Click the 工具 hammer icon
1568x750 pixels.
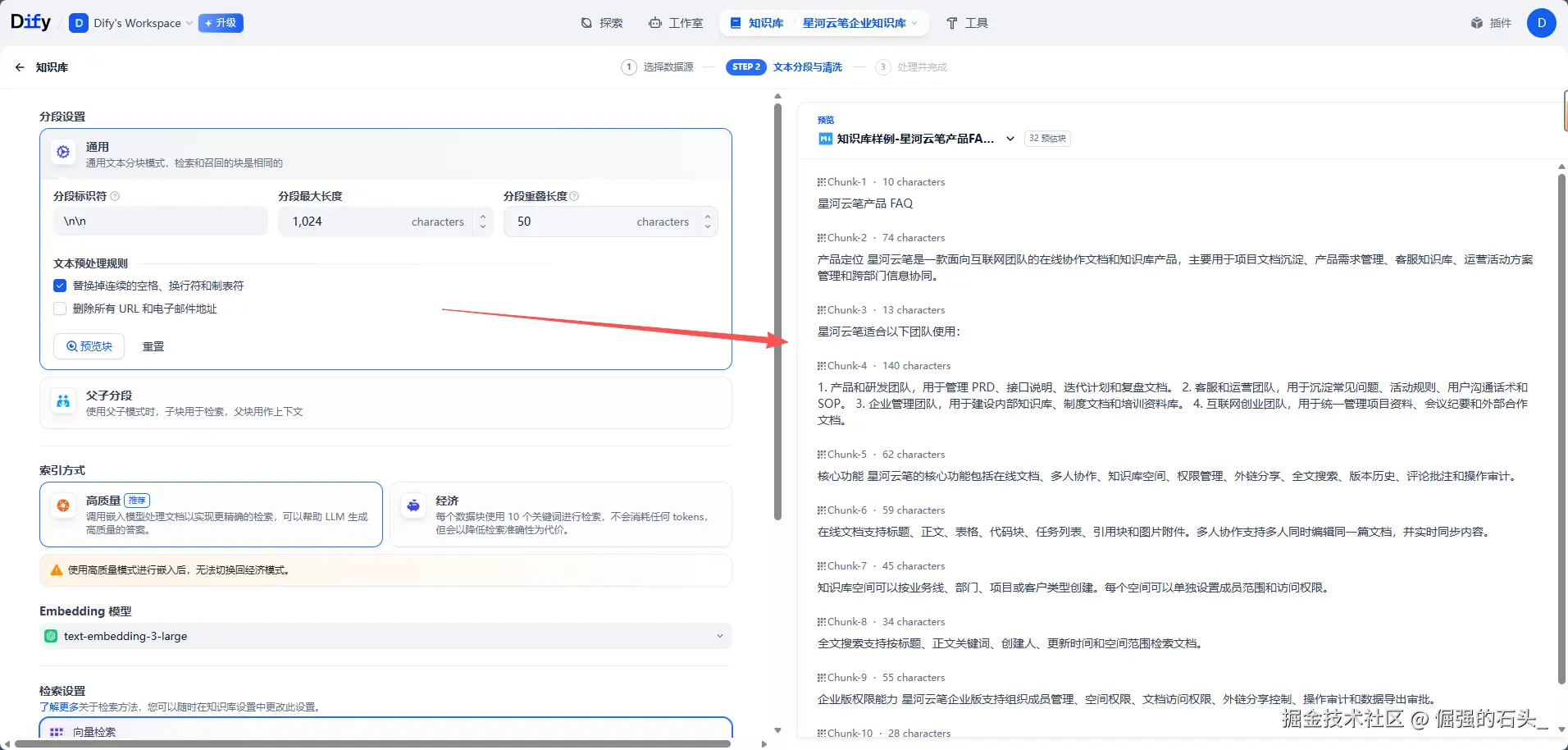[x=952, y=23]
